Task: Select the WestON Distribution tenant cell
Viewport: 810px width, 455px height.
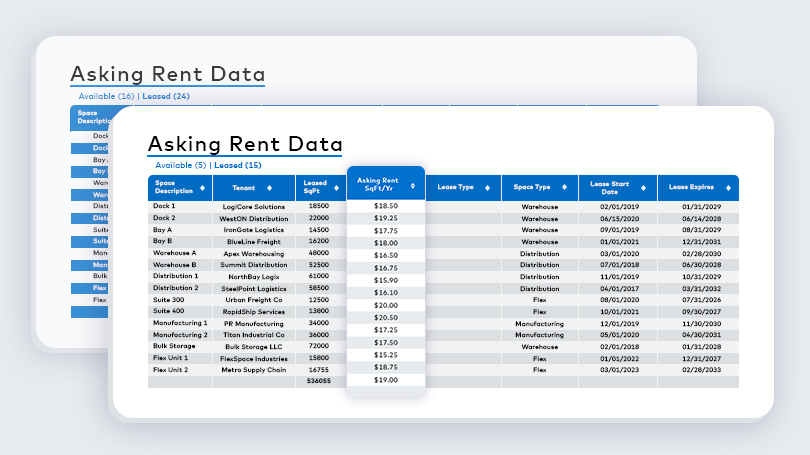Action: coord(254,218)
